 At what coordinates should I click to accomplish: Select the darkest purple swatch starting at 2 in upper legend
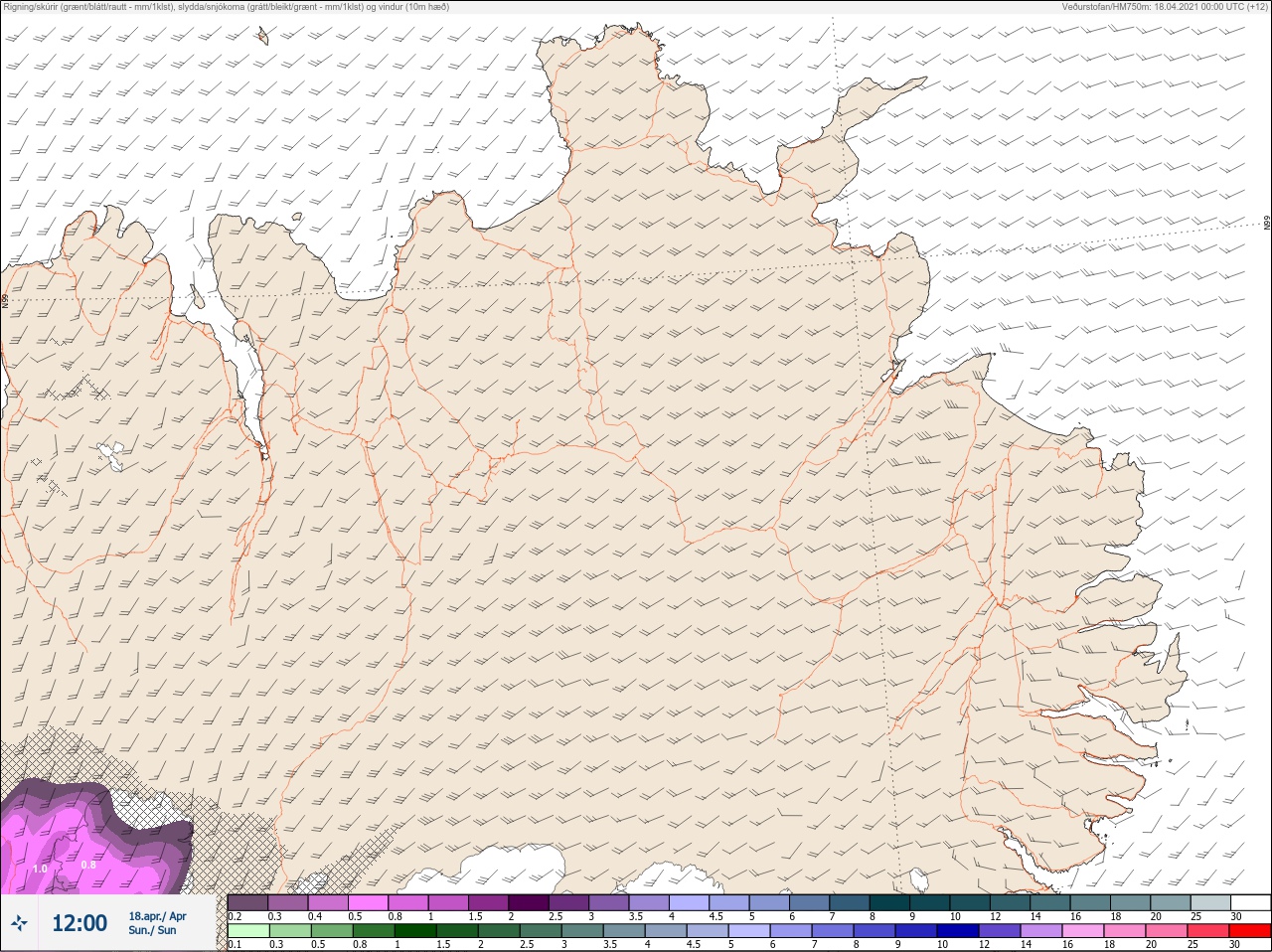tap(529, 902)
